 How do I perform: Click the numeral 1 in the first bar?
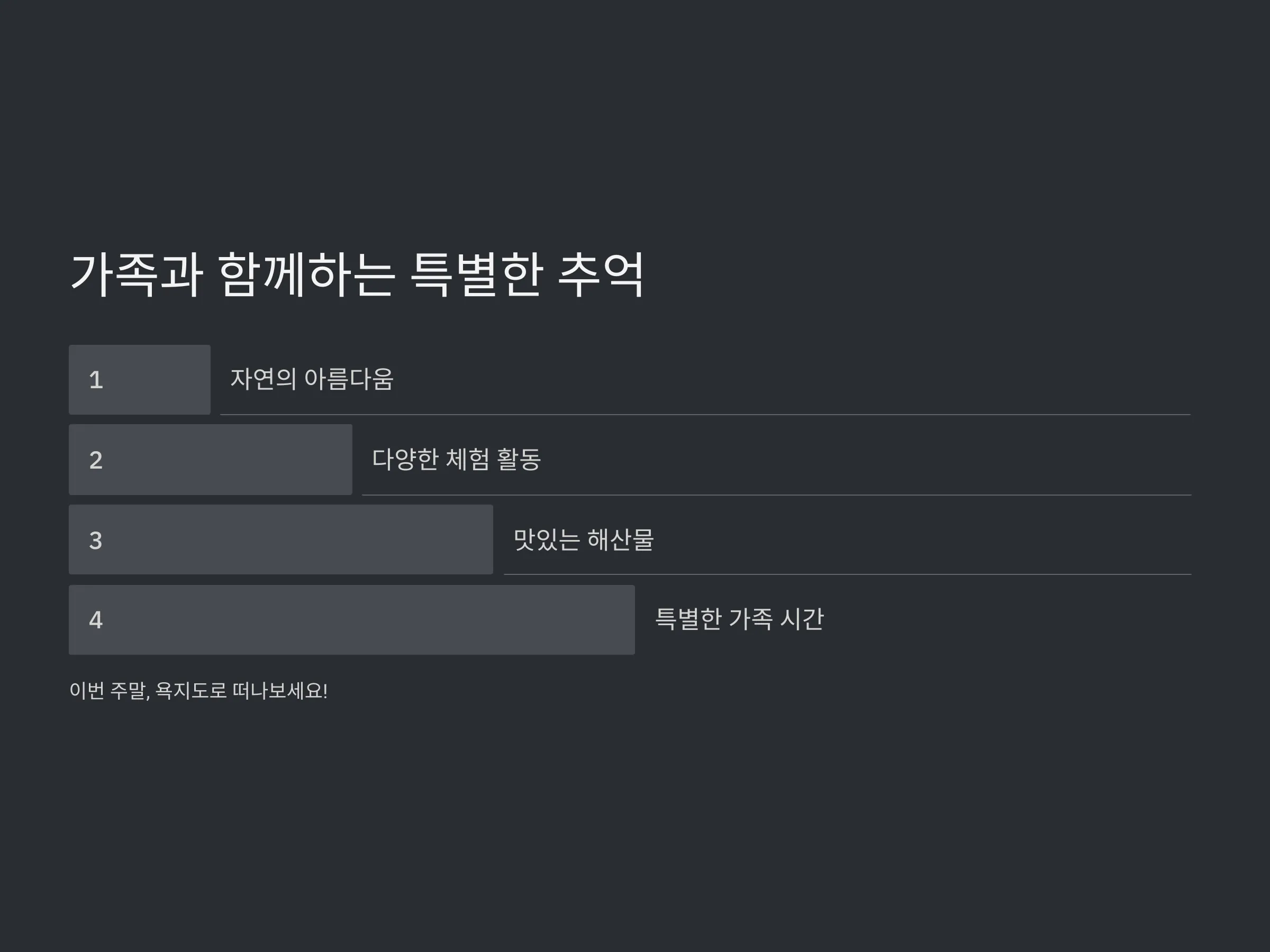pos(96,380)
